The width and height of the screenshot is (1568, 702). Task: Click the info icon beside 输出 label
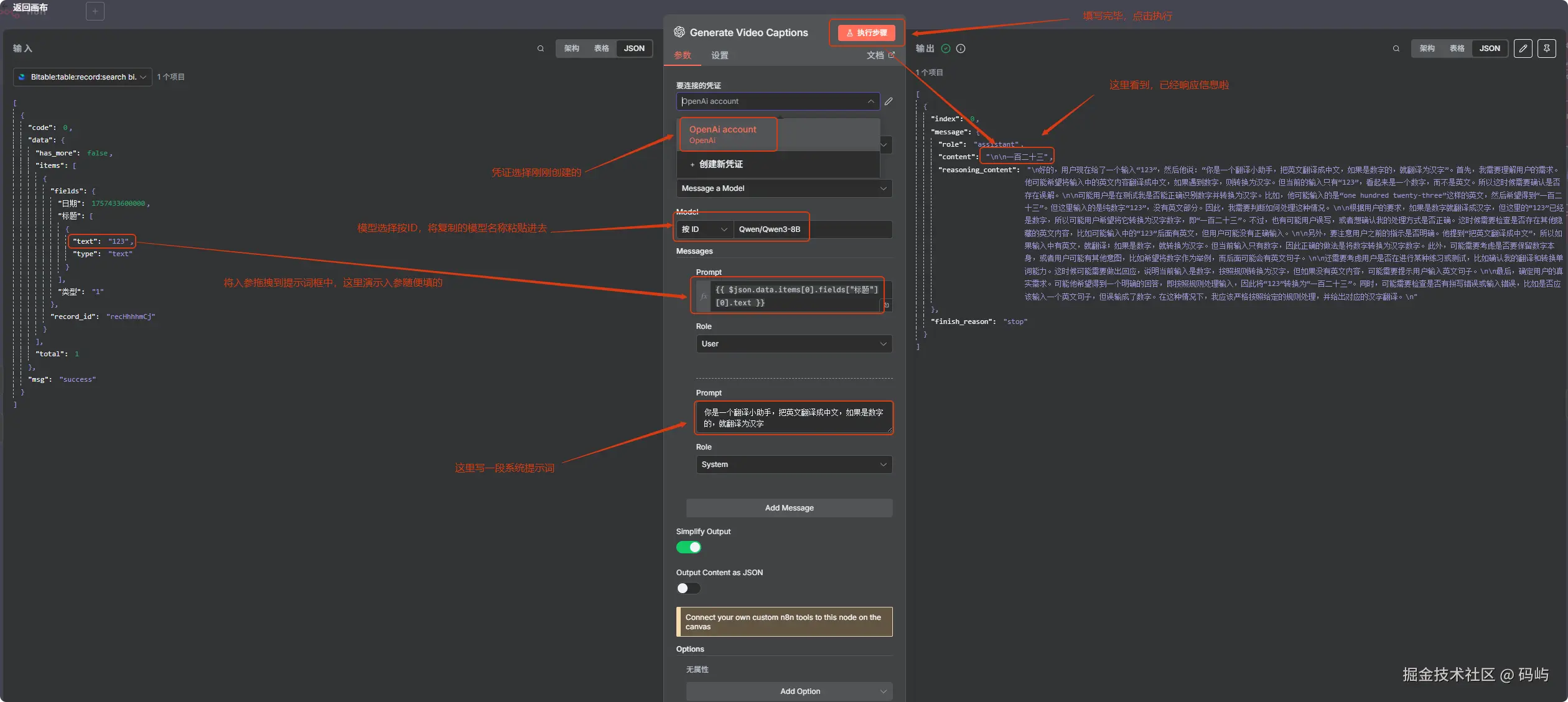[x=961, y=48]
